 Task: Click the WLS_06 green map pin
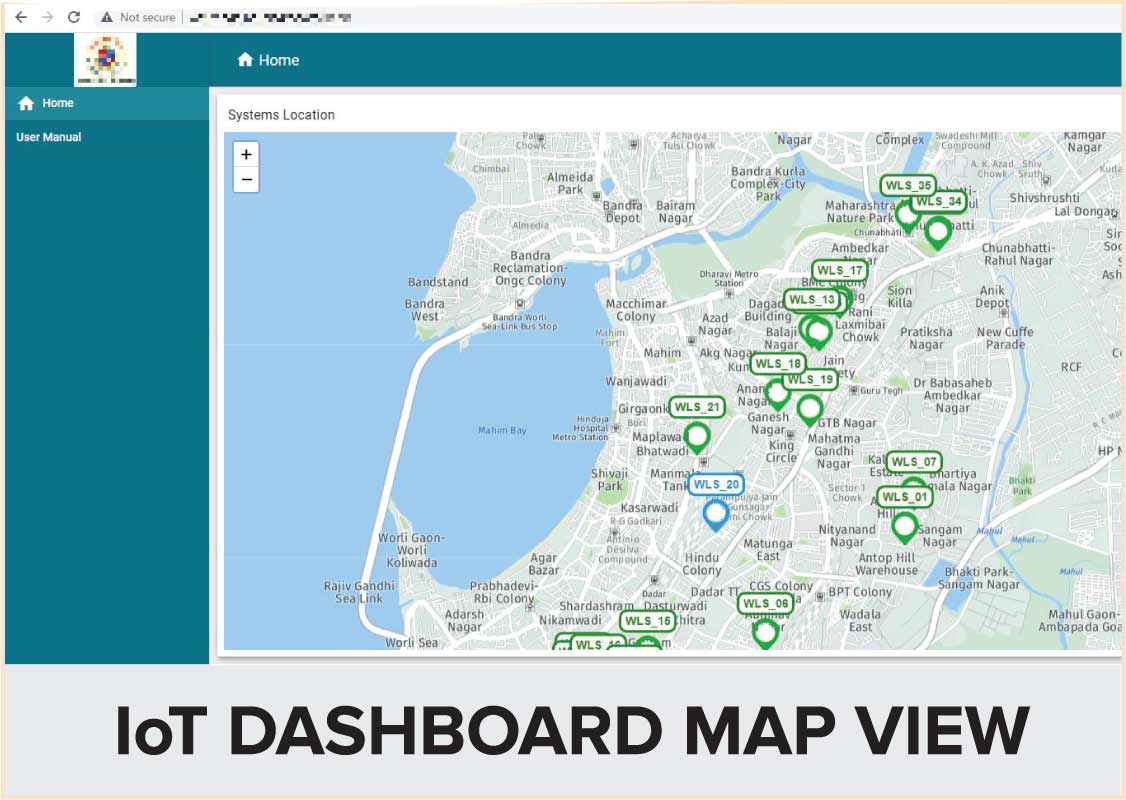point(765,632)
